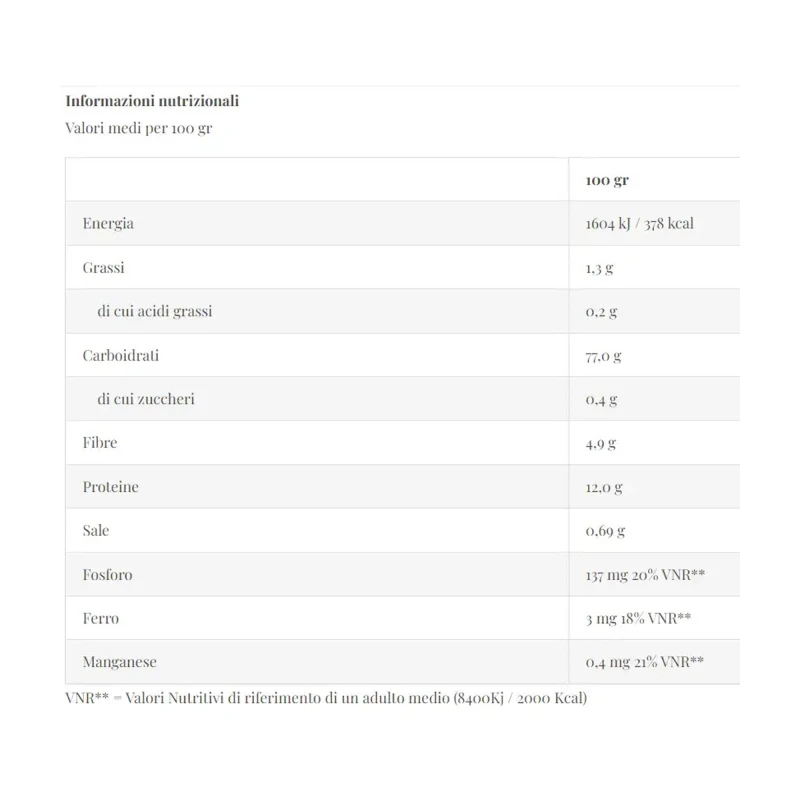Select the 4,9 g fibre value
Screen dimensions: 800x800
point(601,444)
